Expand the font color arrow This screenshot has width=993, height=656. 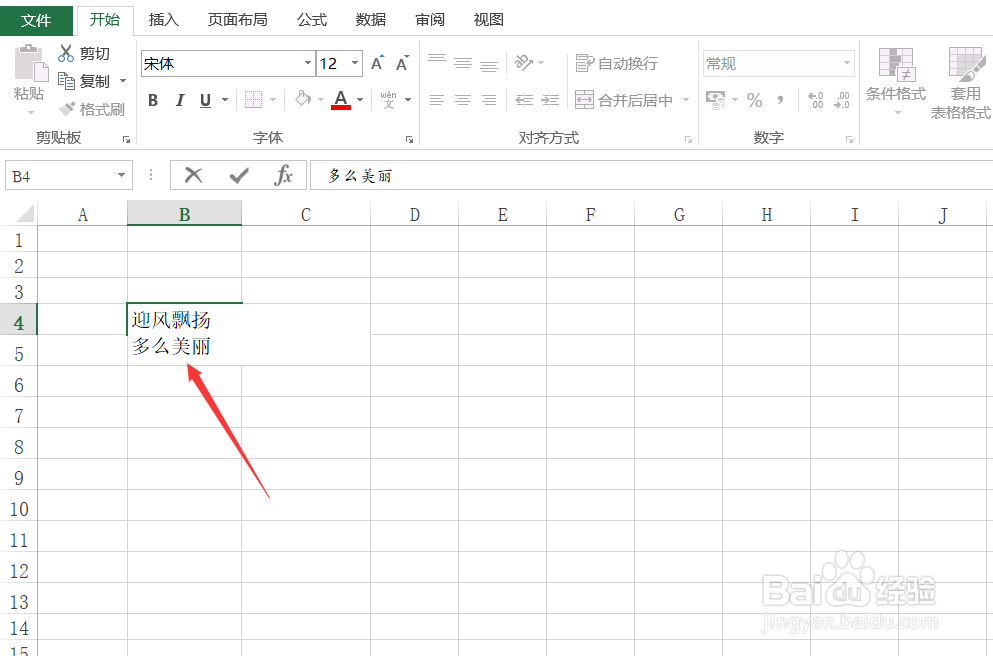click(x=360, y=100)
